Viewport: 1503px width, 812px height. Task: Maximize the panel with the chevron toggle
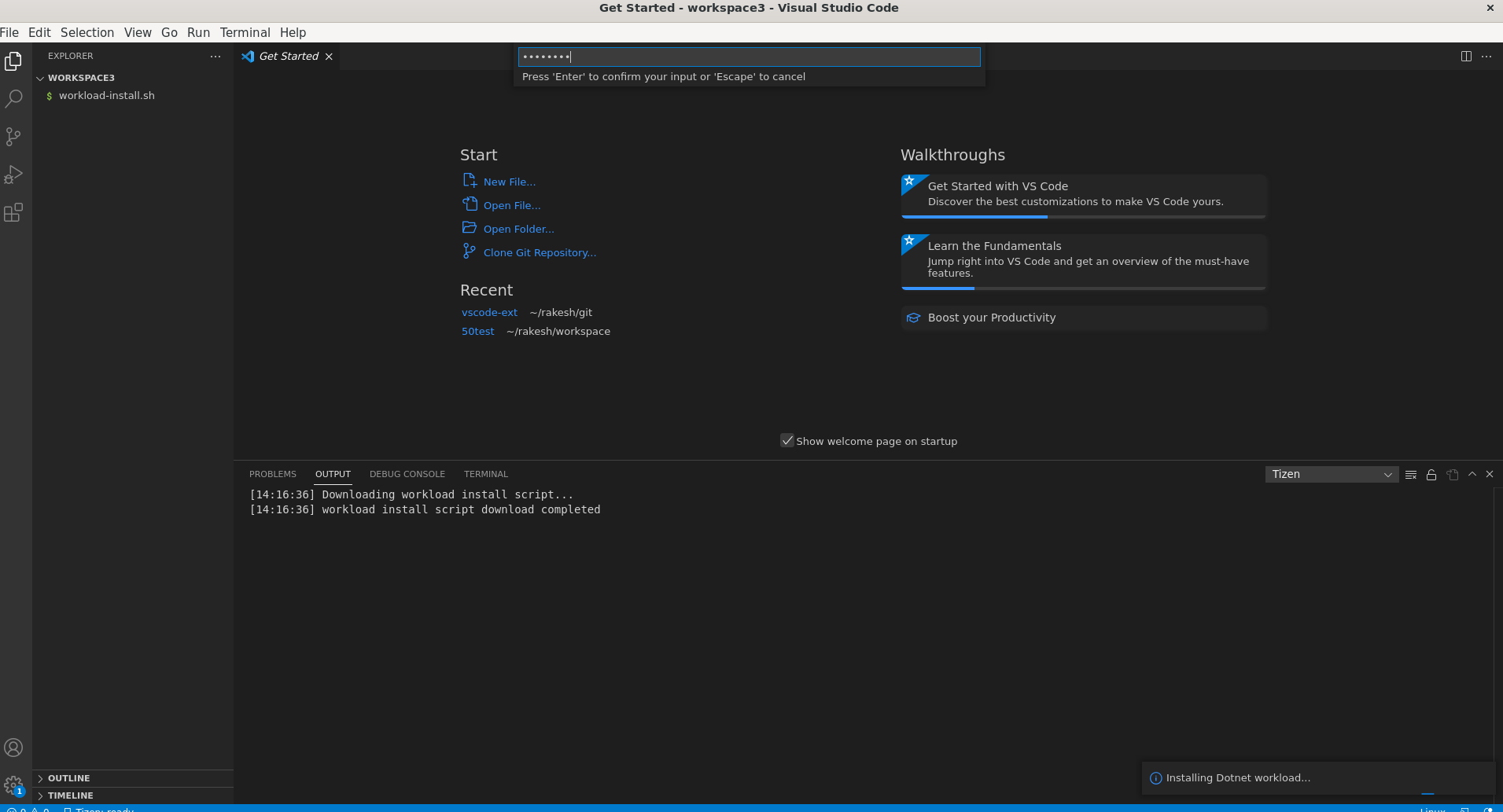1470,474
